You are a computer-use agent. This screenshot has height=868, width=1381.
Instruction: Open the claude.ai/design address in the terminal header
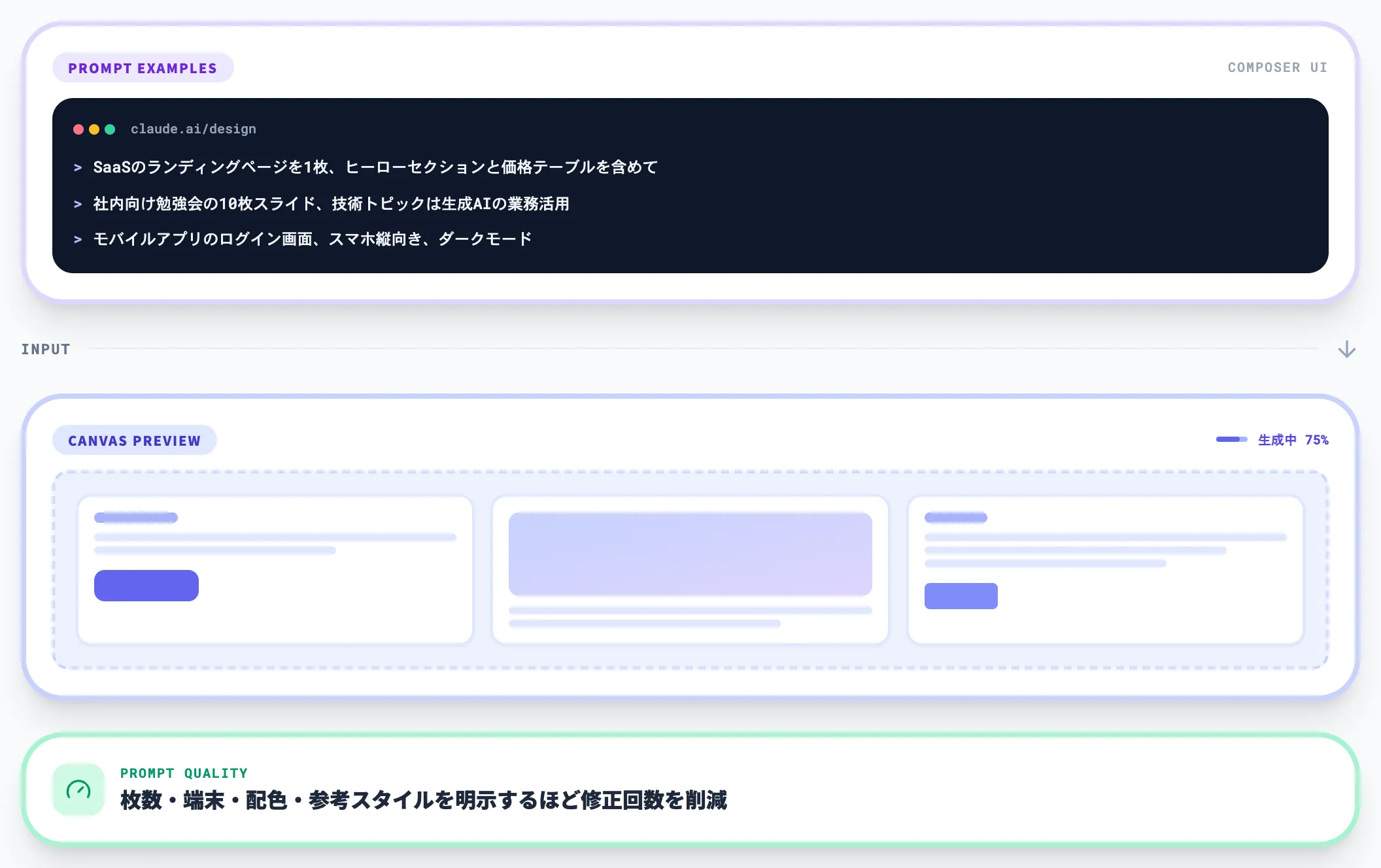[193, 129]
